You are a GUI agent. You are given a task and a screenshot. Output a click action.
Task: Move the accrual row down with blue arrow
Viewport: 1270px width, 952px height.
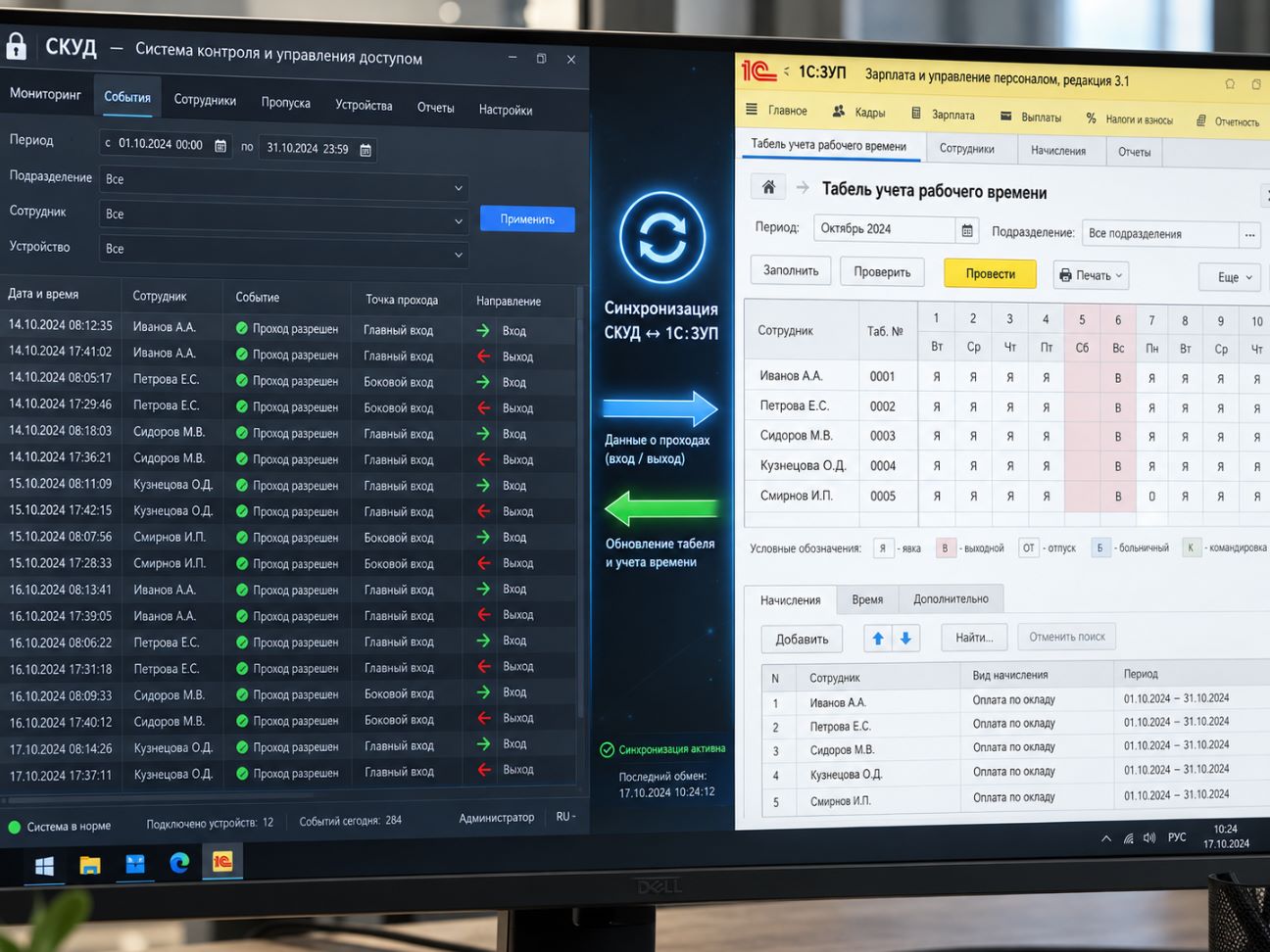click(906, 639)
